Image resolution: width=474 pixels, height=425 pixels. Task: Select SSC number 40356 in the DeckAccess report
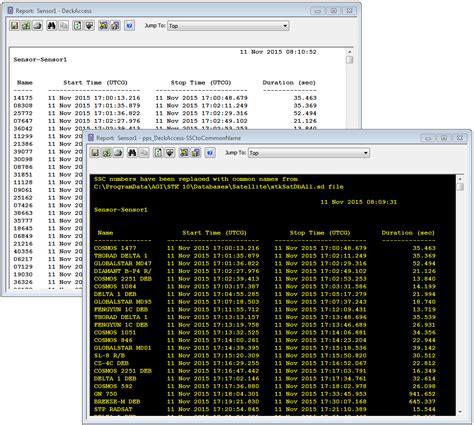(23, 251)
